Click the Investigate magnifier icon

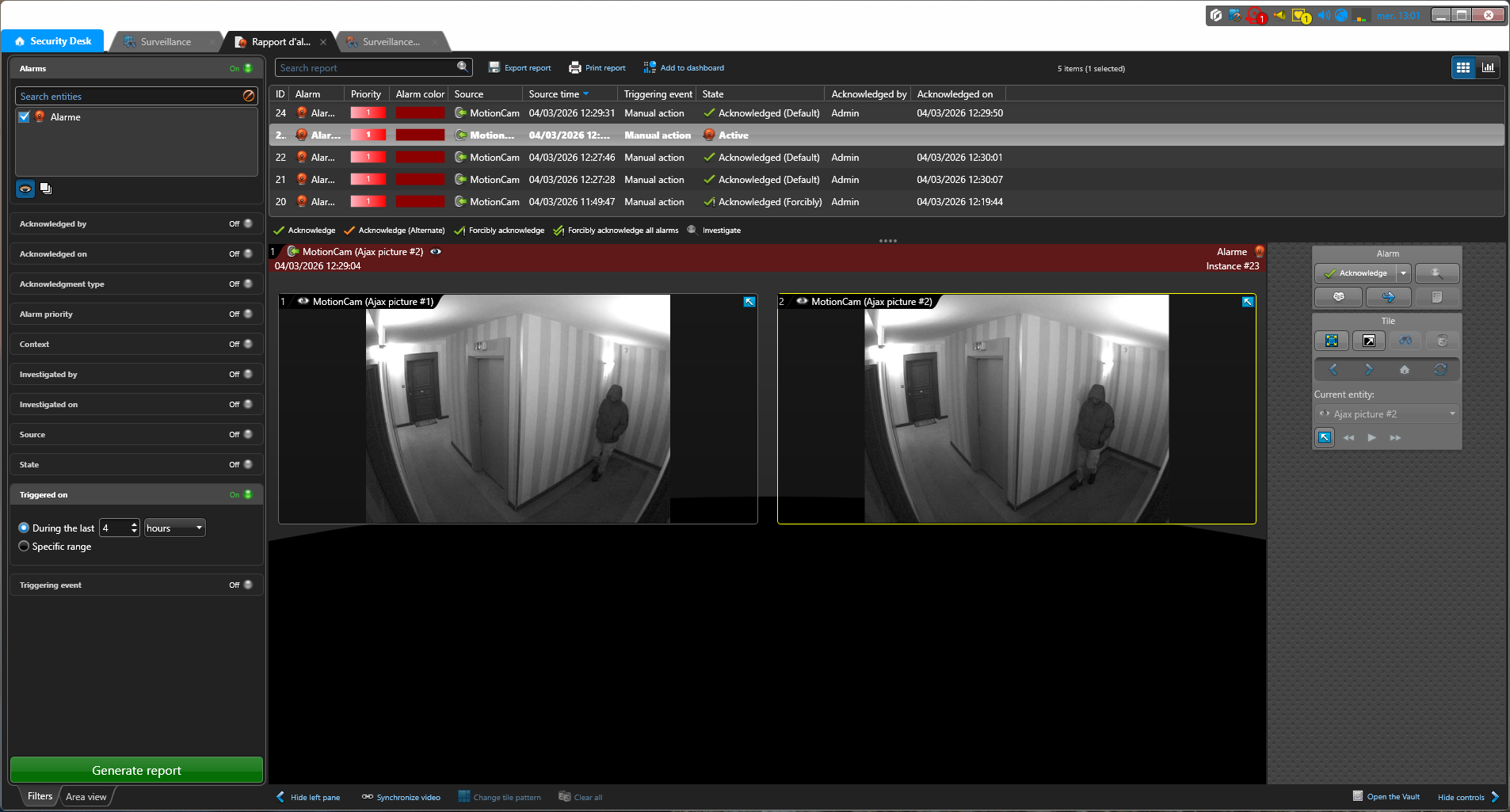(x=692, y=231)
